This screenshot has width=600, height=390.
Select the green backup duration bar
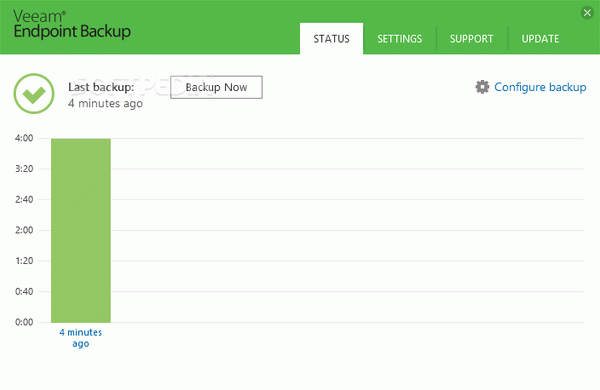(81, 230)
